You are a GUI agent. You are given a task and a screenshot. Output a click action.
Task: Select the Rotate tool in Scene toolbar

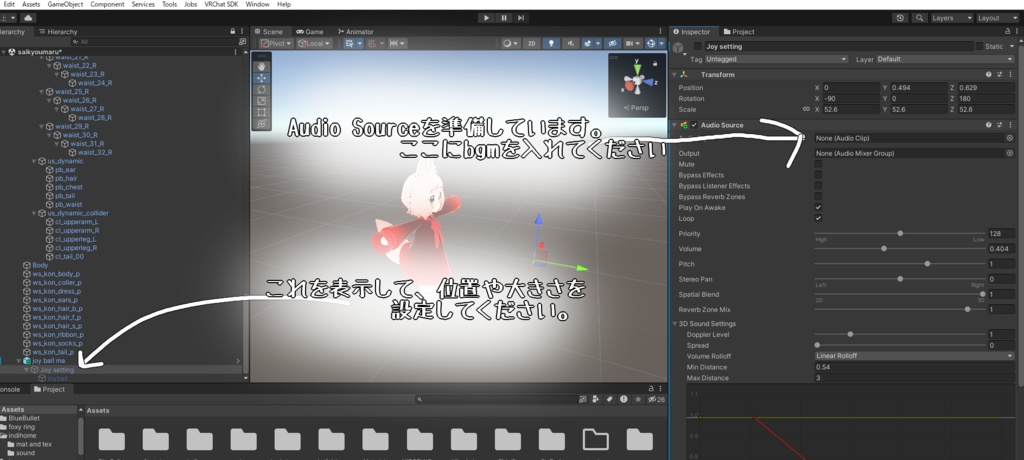click(261, 90)
